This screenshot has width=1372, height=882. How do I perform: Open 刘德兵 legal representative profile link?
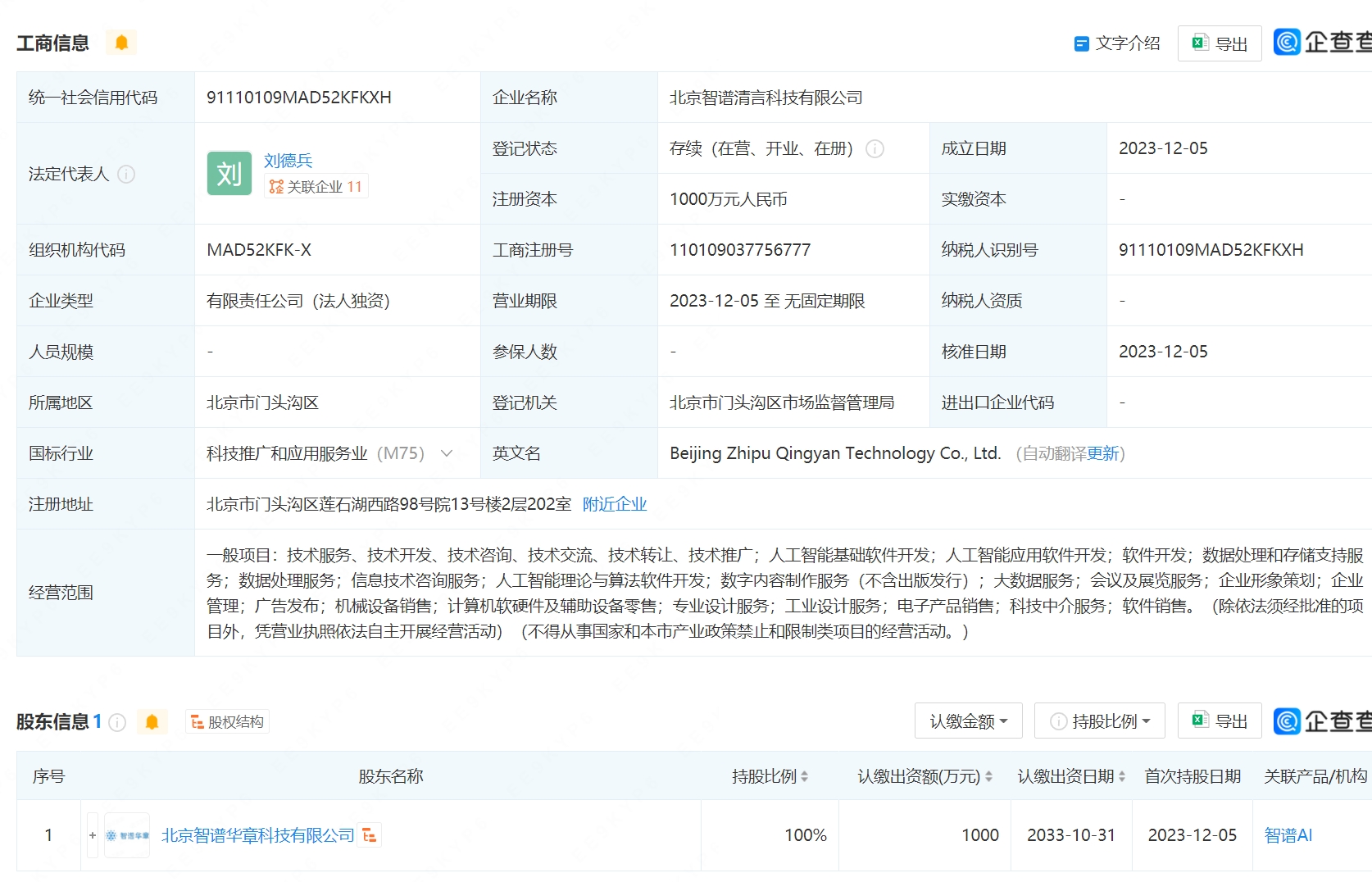288,161
